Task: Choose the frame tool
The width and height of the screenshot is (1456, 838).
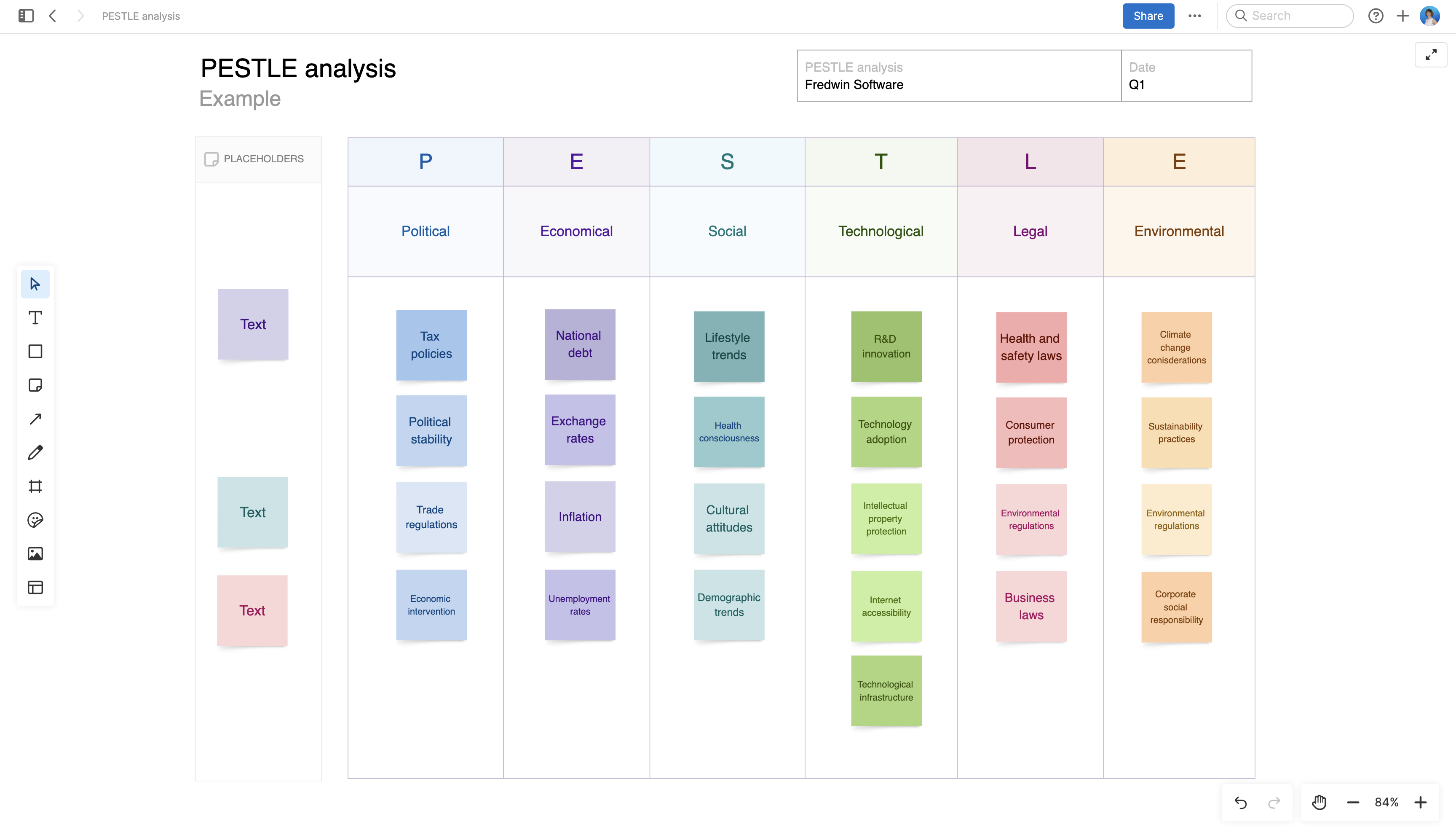Action: (x=35, y=486)
